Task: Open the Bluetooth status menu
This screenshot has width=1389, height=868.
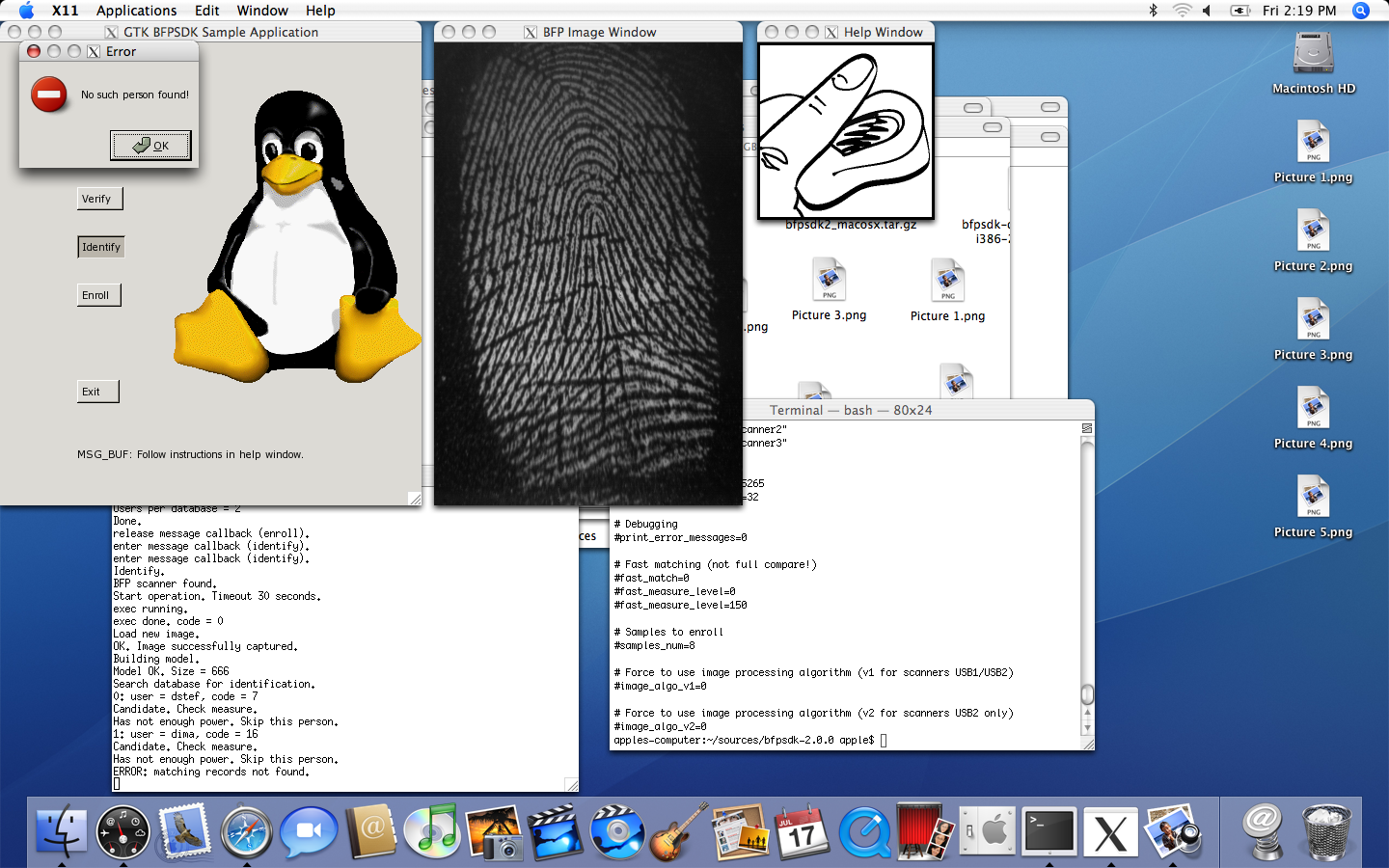Action: 1153,11
